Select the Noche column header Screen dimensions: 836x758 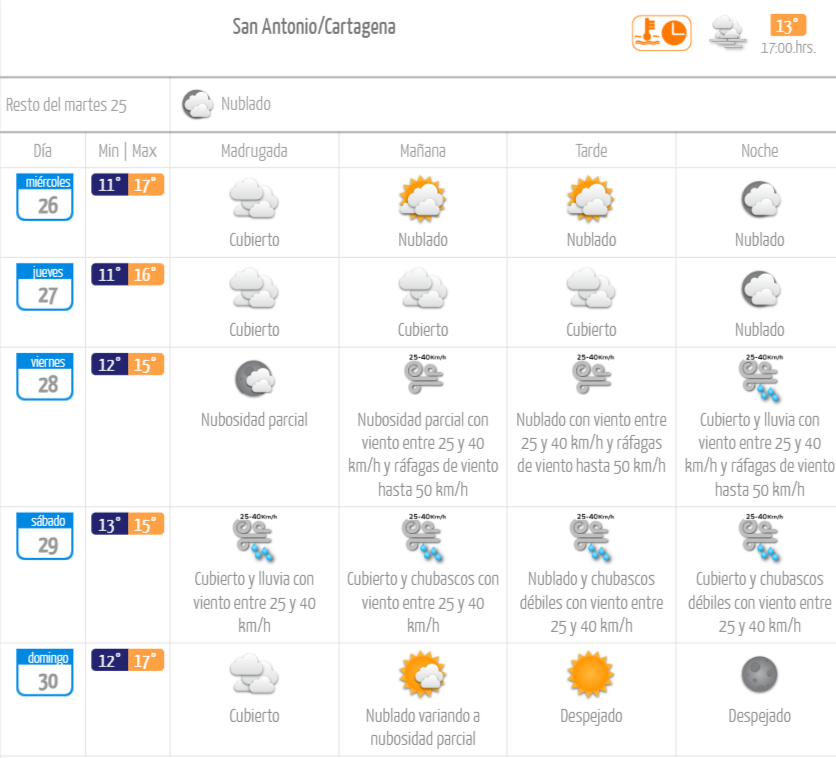click(x=759, y=151)
